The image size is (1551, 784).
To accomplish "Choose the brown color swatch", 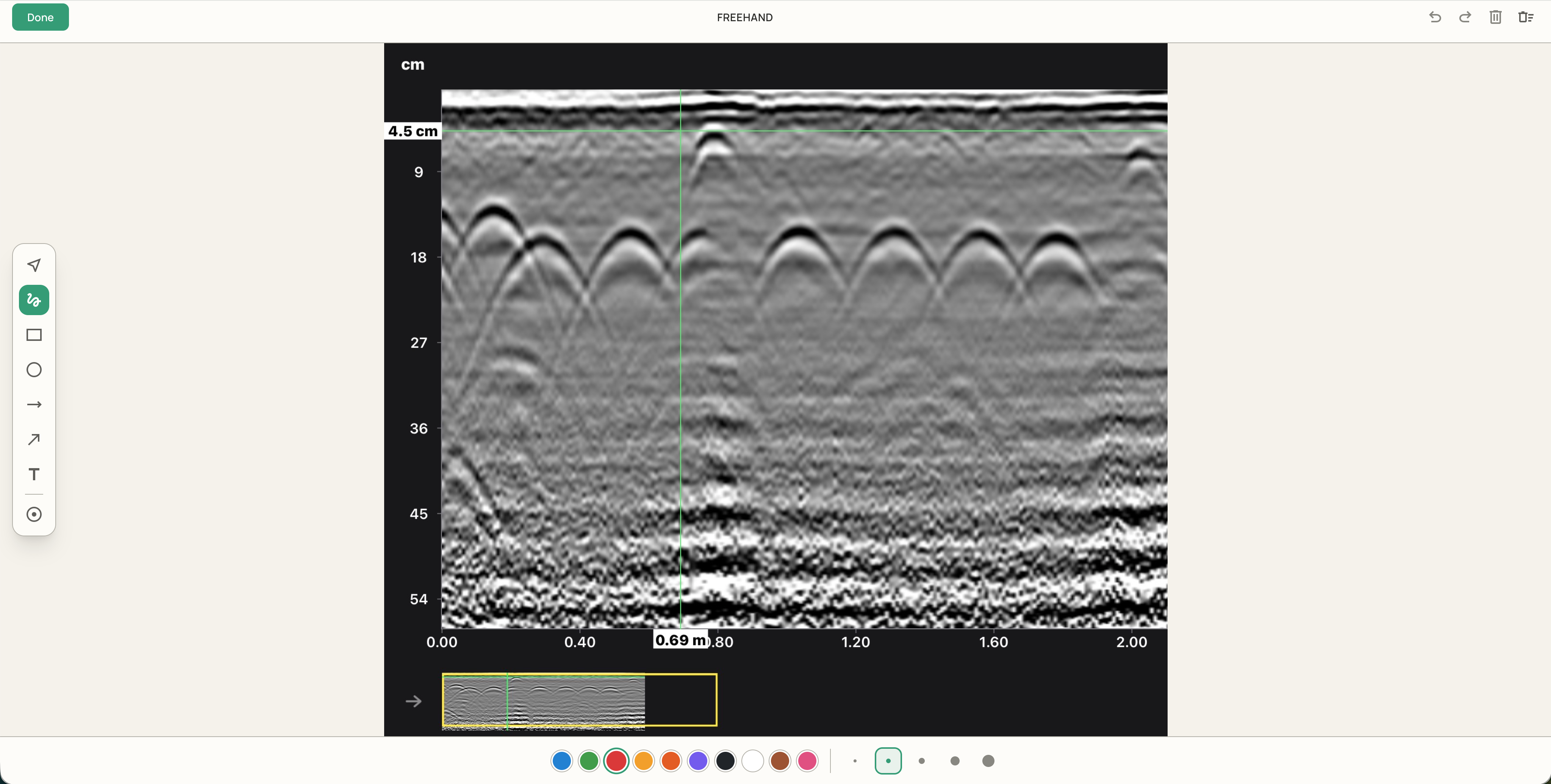I will [x=780, y=761].
